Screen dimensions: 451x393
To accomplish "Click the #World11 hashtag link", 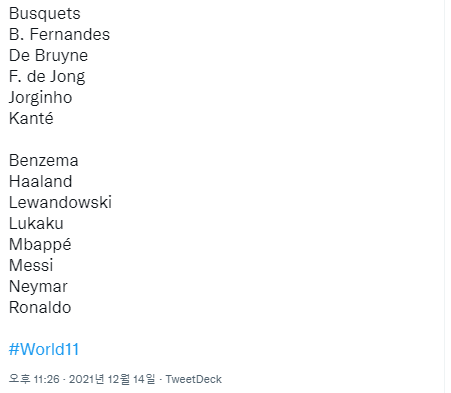I will coord(44,349).
